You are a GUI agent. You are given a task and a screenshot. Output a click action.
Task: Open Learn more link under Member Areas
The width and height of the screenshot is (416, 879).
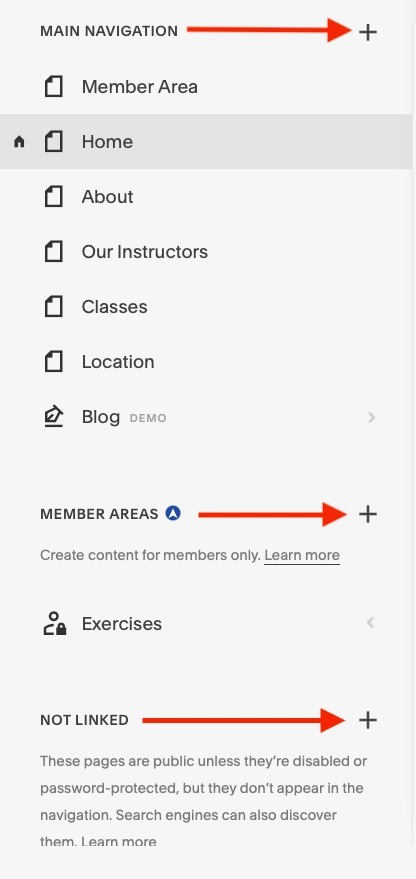click(302, 555)
